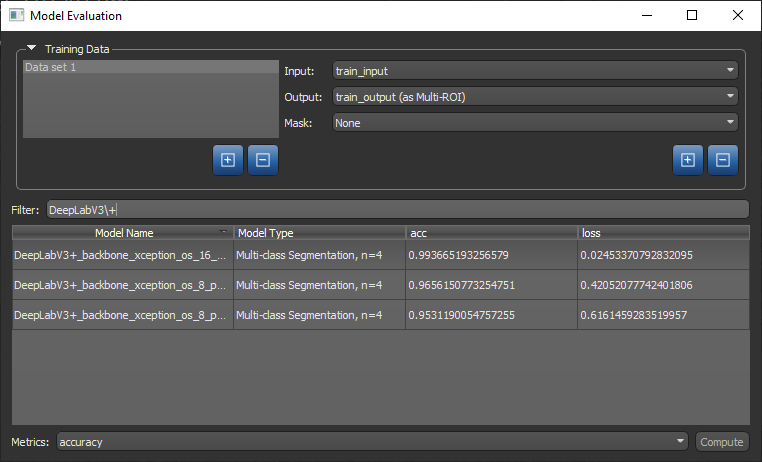762x462 pixels.
Task: Sort by the loss column header
Action: pos(662,233)
